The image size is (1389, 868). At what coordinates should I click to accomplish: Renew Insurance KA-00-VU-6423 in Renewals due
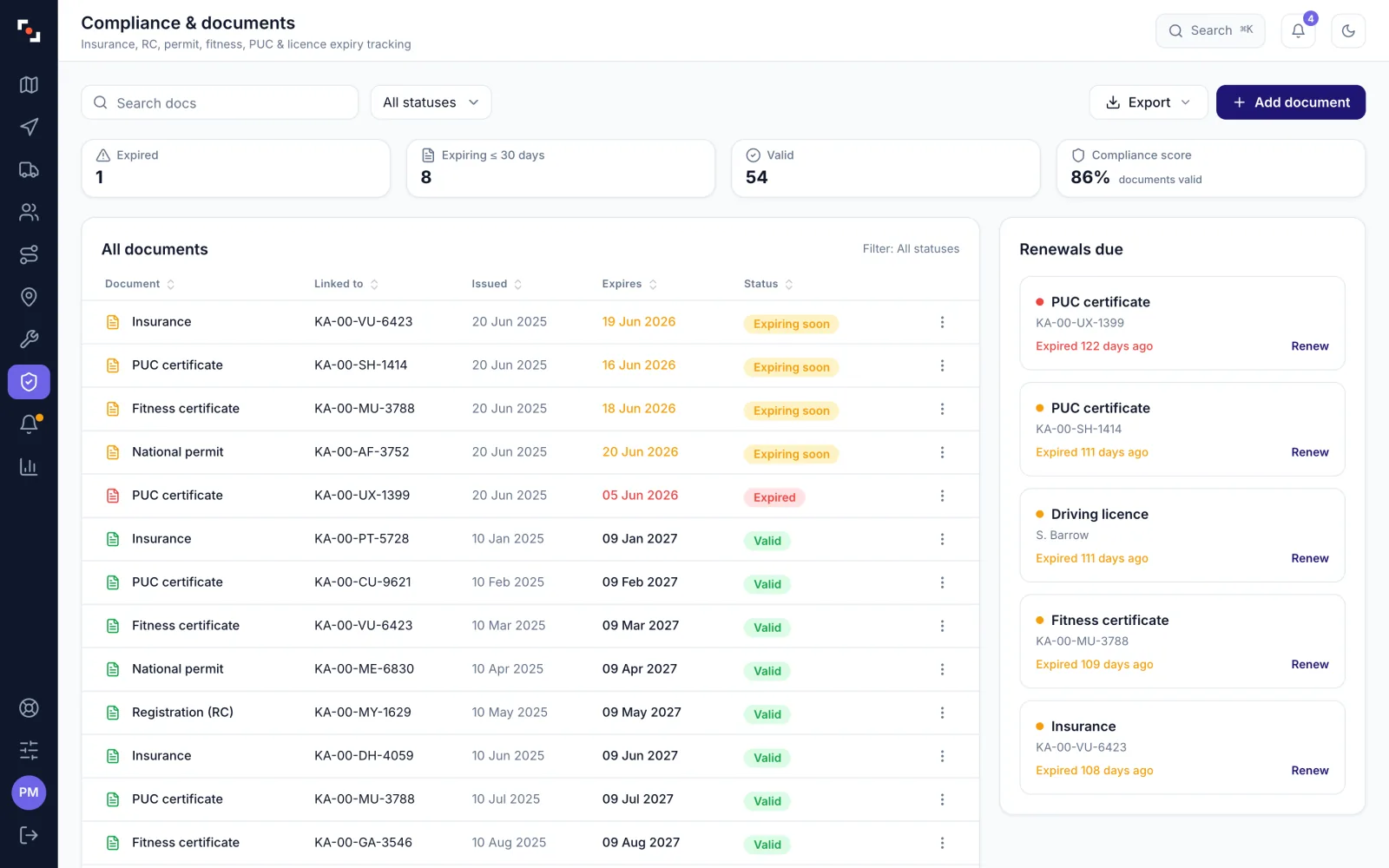click(1309, 770)
